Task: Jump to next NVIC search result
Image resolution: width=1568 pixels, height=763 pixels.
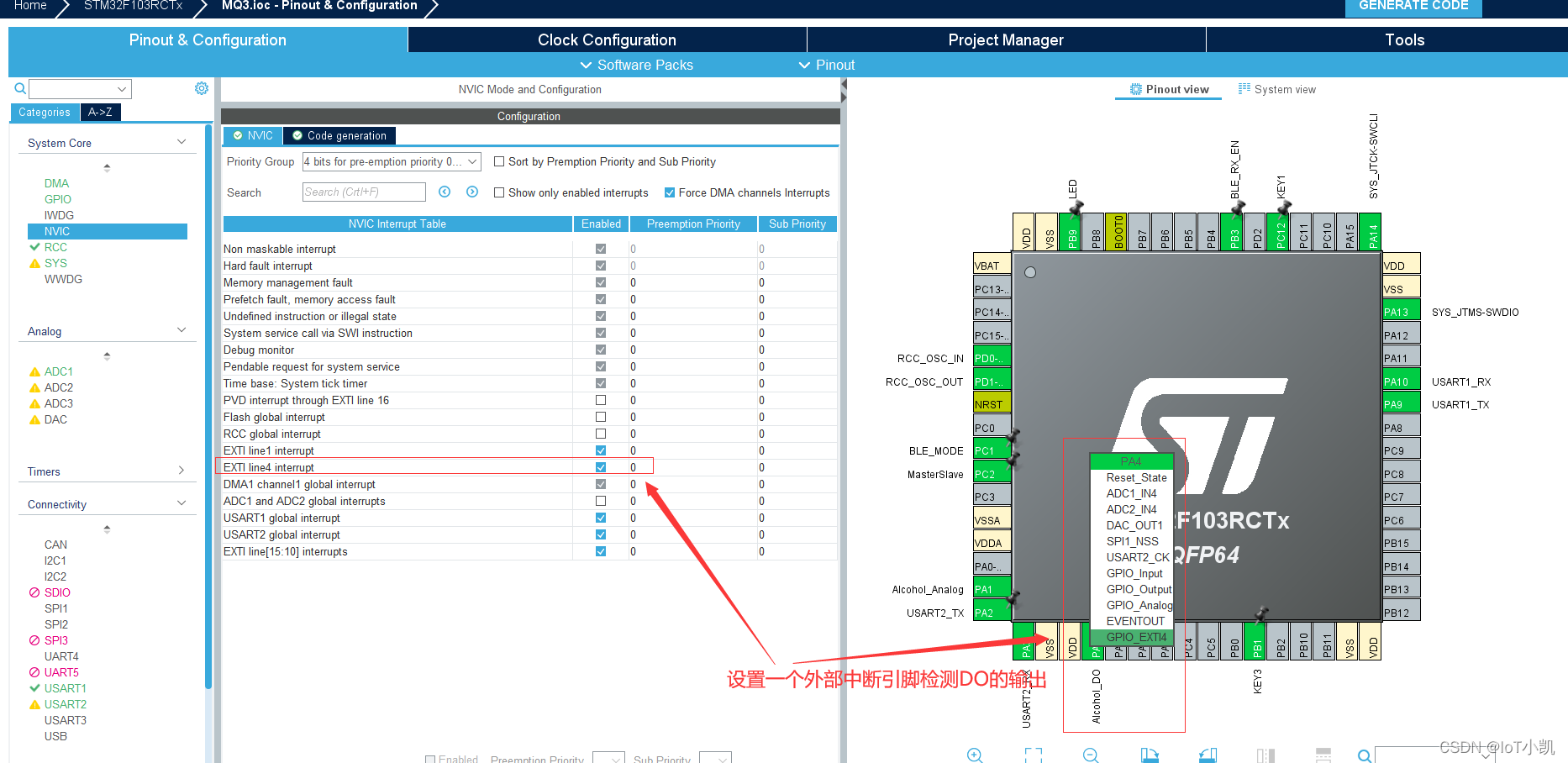Action: (472, 192)
